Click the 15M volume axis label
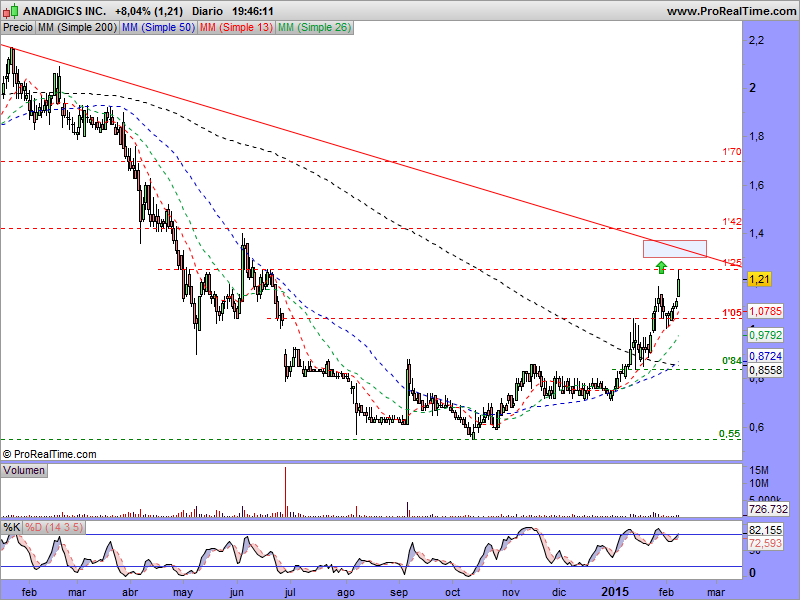This screenshot has width=800, height=600. pyautogui.click(x=759, y=470)
